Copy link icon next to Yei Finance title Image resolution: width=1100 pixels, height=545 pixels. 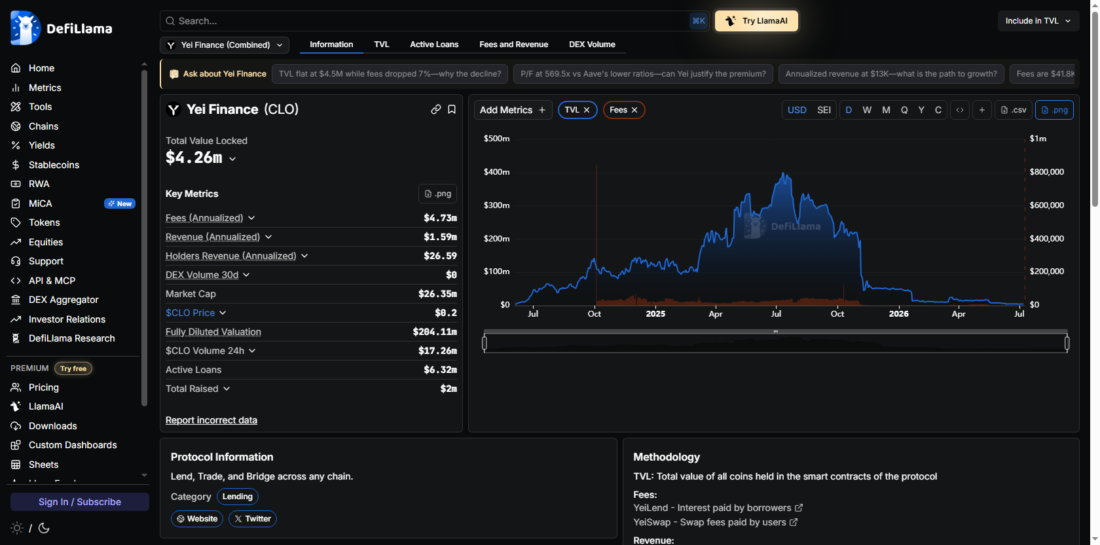(x=436, y=109)
